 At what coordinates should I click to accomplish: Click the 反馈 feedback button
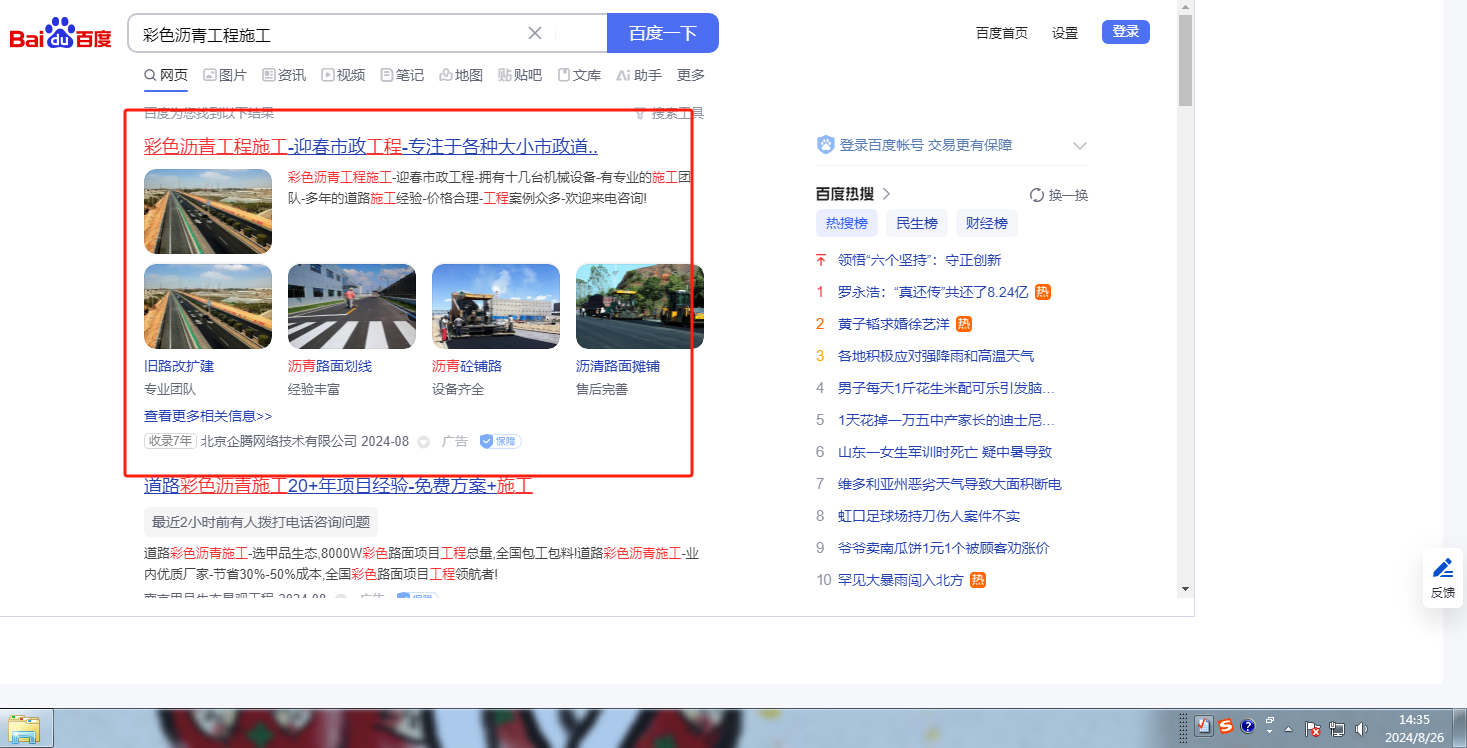[1443, 578]
